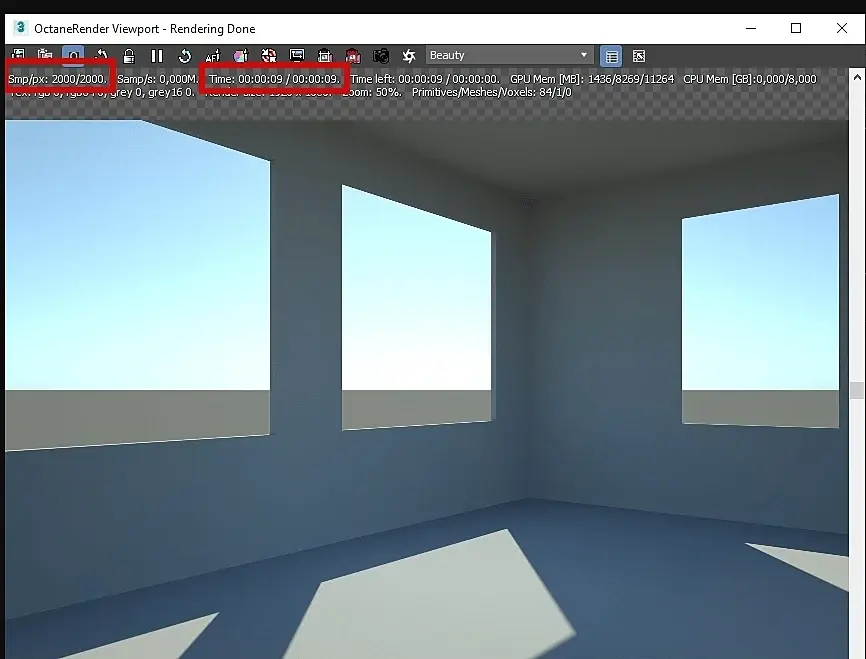Toggle the highlighted O render button
866x659 pixels.
click(x=73, y=55)
